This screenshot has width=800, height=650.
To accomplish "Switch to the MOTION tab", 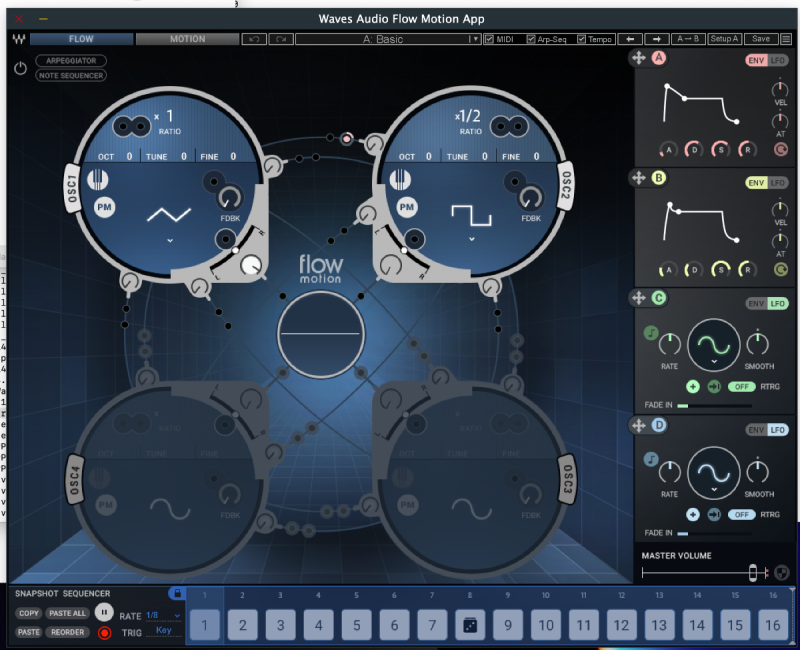I will (x=187, y=39).
